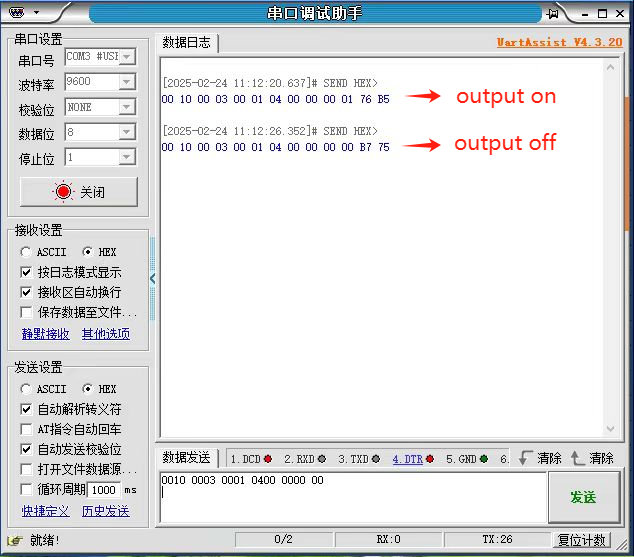Open the 停止位 1 dropdown
The width and height of the screenshot is (634, 557).
(127, 157)
